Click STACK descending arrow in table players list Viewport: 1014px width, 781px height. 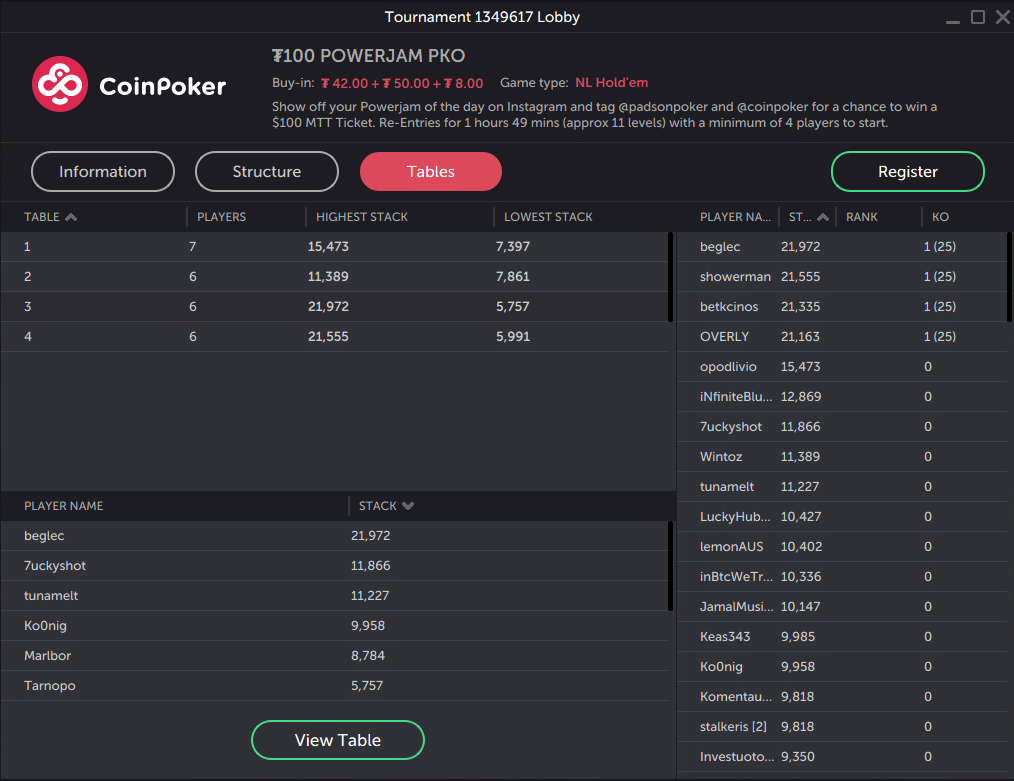click(x=407, y=506)
